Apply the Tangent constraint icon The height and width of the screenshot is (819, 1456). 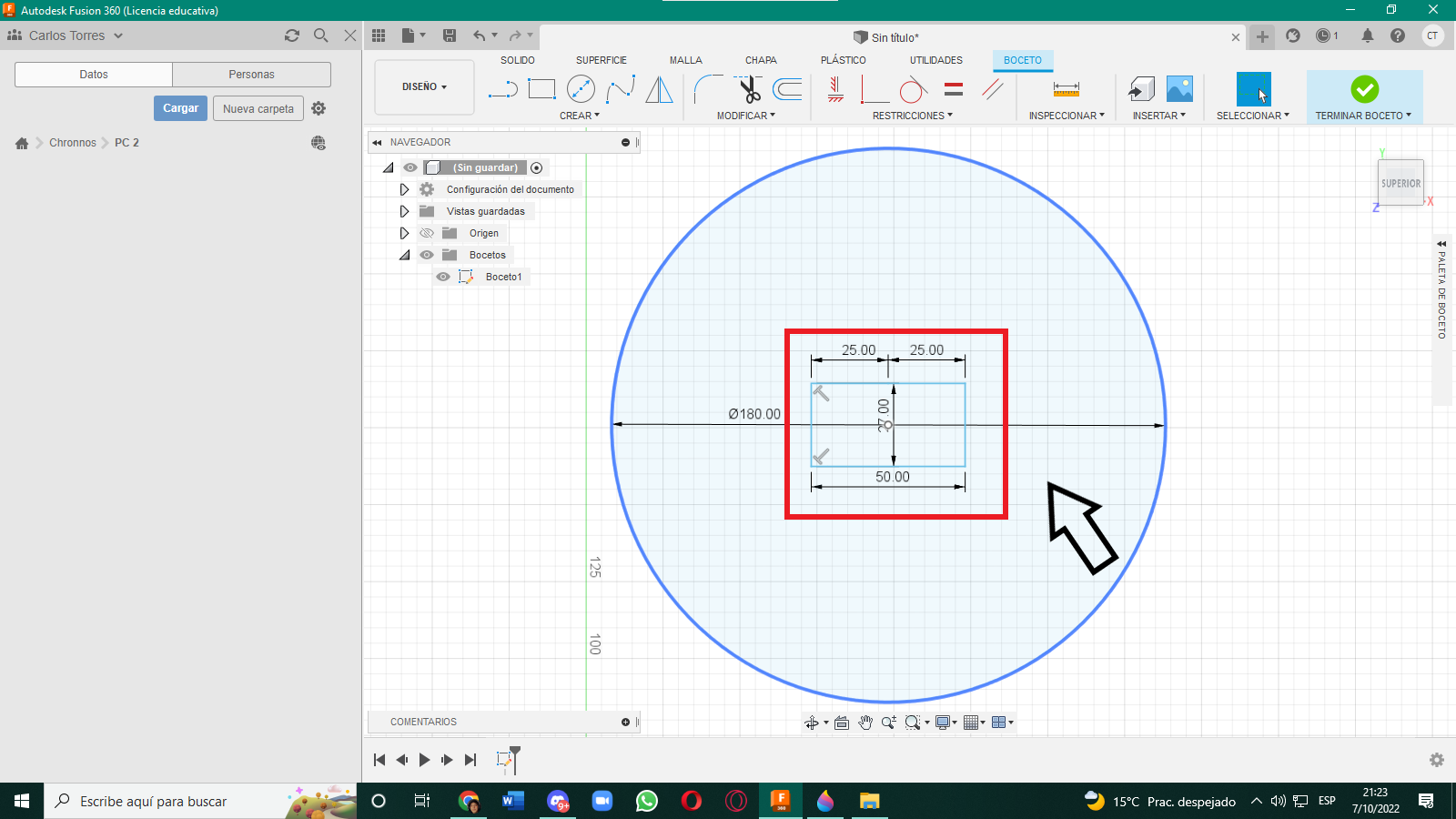click(x=913, y=89)
